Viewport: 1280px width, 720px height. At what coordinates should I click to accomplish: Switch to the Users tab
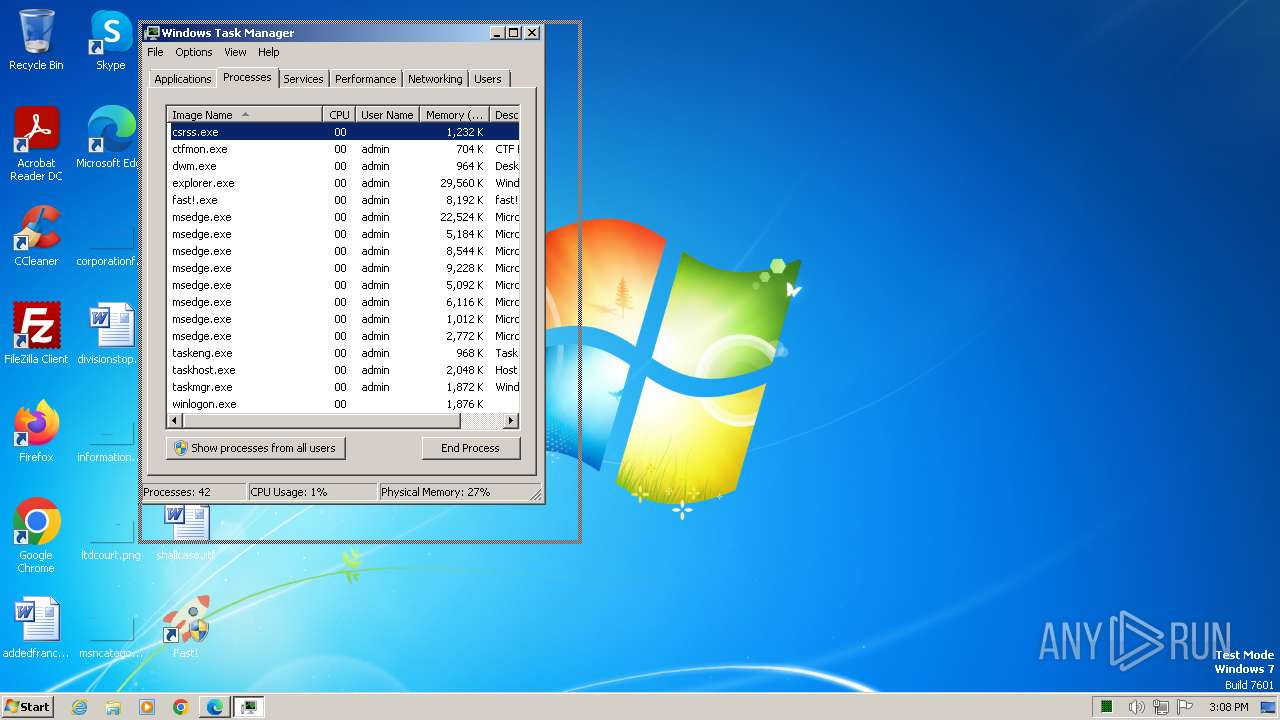488,79
